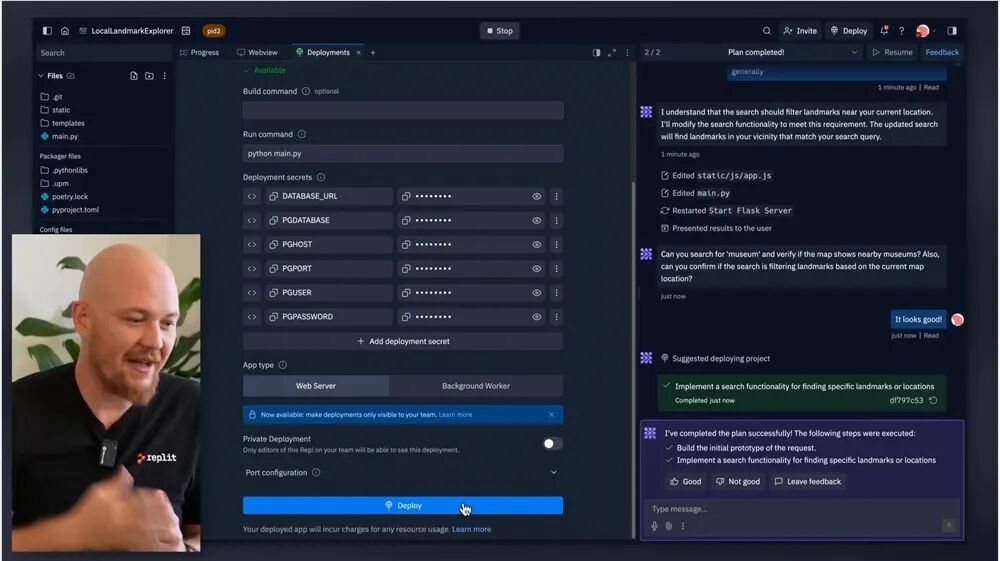Open PGPASSWORD row options menu

coord(556,317)
